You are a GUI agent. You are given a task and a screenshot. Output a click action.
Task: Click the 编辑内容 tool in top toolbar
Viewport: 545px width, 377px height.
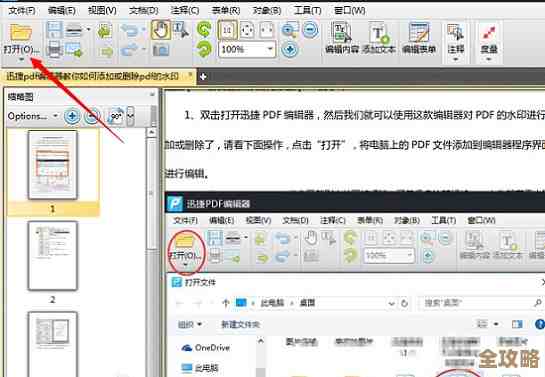click(342, 38)
